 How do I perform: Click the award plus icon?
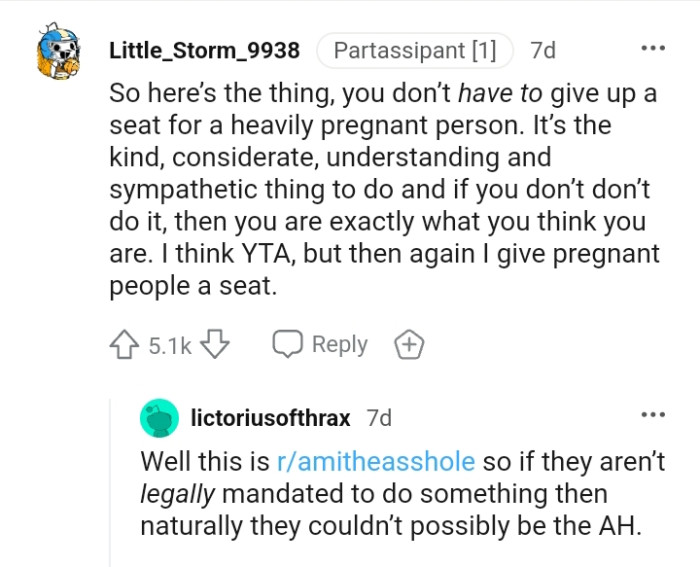tap(407, 345)
